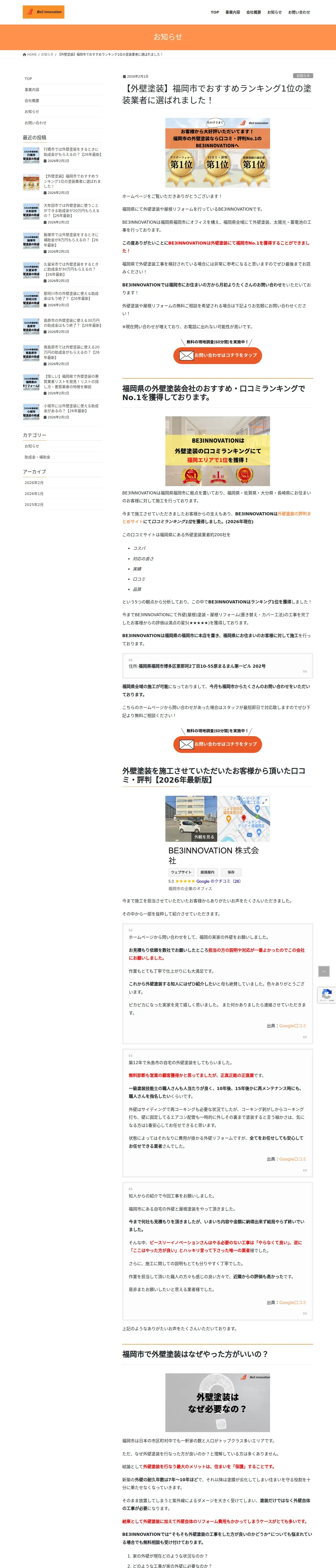This screenshot has width=336, height=1568.
Task: Tap first お問い合わせはコチラをタップ button
Action: (218, 355)
